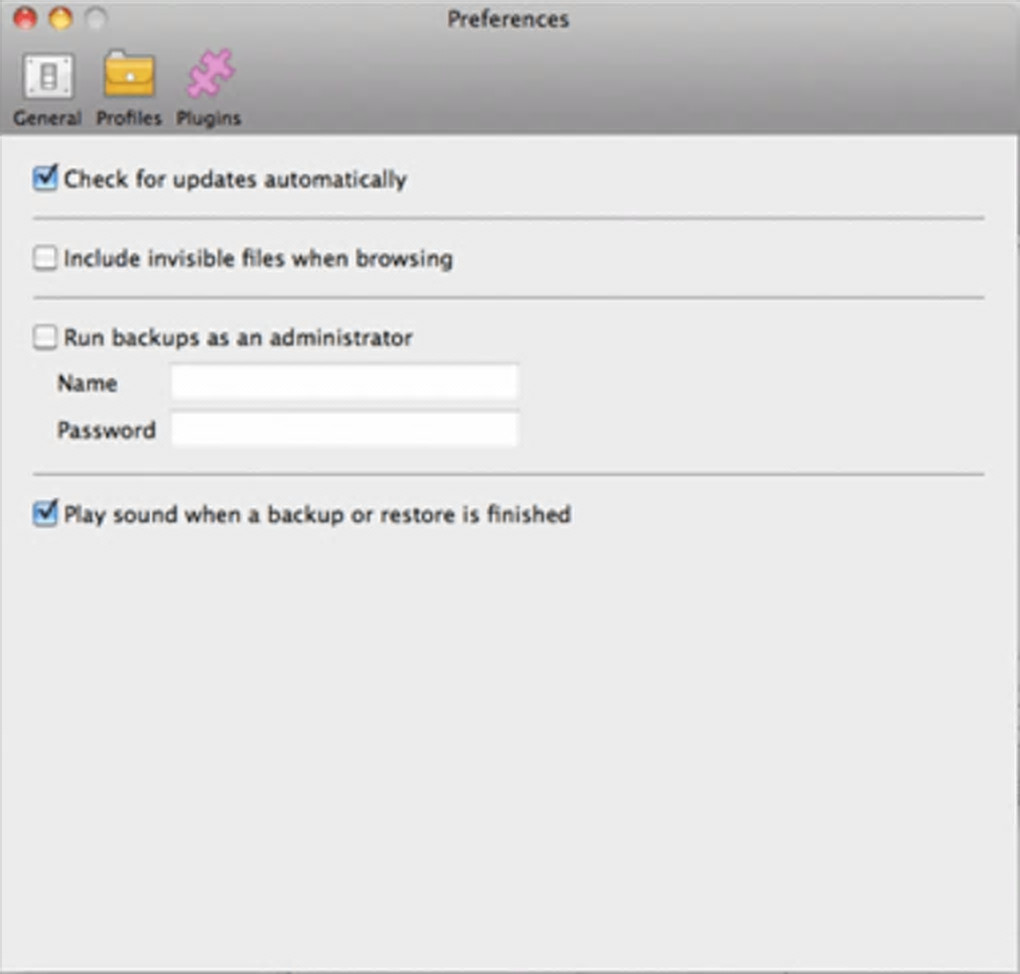
Task: Click the Password label
Action: coord(107,430)
